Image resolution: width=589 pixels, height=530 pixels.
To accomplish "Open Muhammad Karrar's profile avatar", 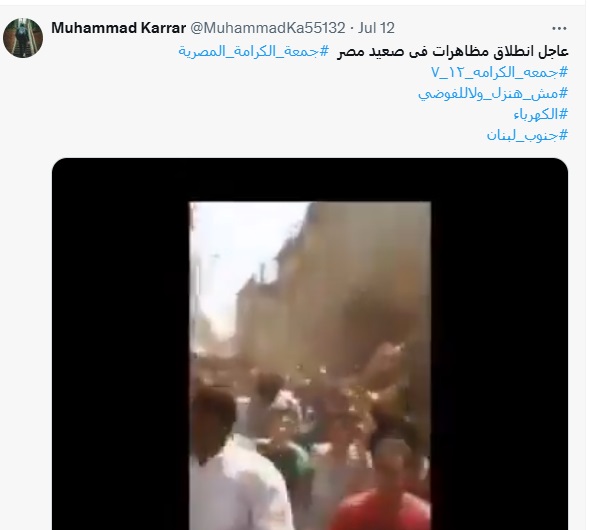I will pyautogui.click(x=23, y=38).
